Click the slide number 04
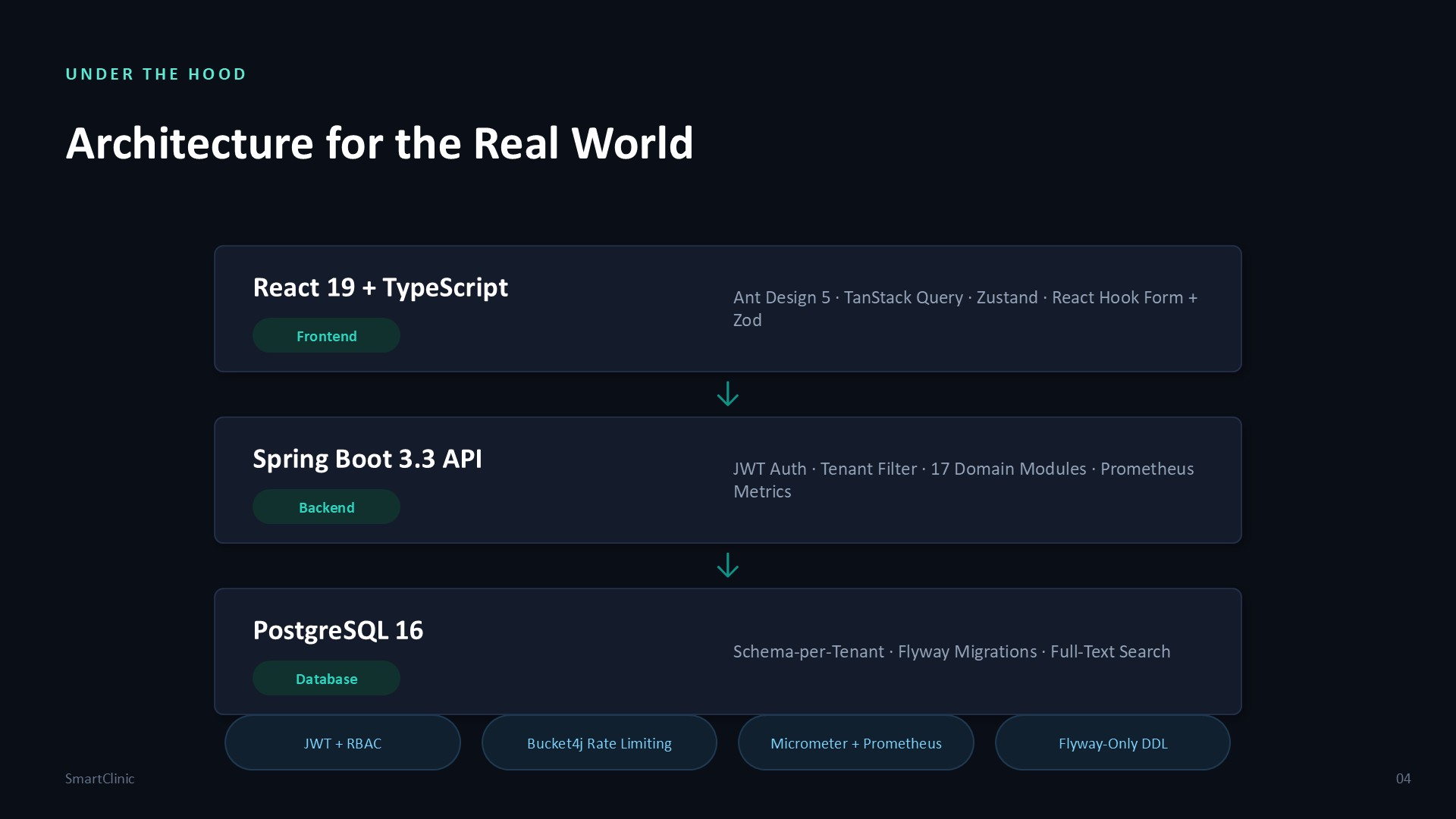 click(1404, 779)
